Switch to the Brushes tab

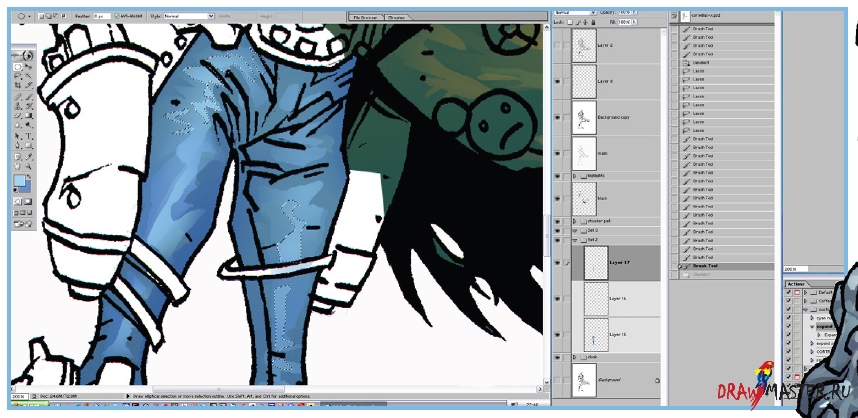396,18
